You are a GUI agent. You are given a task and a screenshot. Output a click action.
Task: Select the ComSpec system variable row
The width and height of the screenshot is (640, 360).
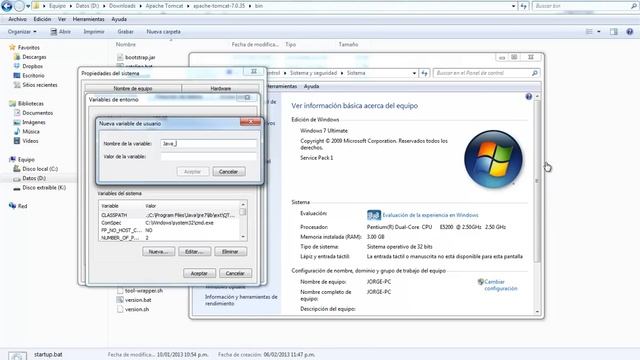[x=169, y=223]
